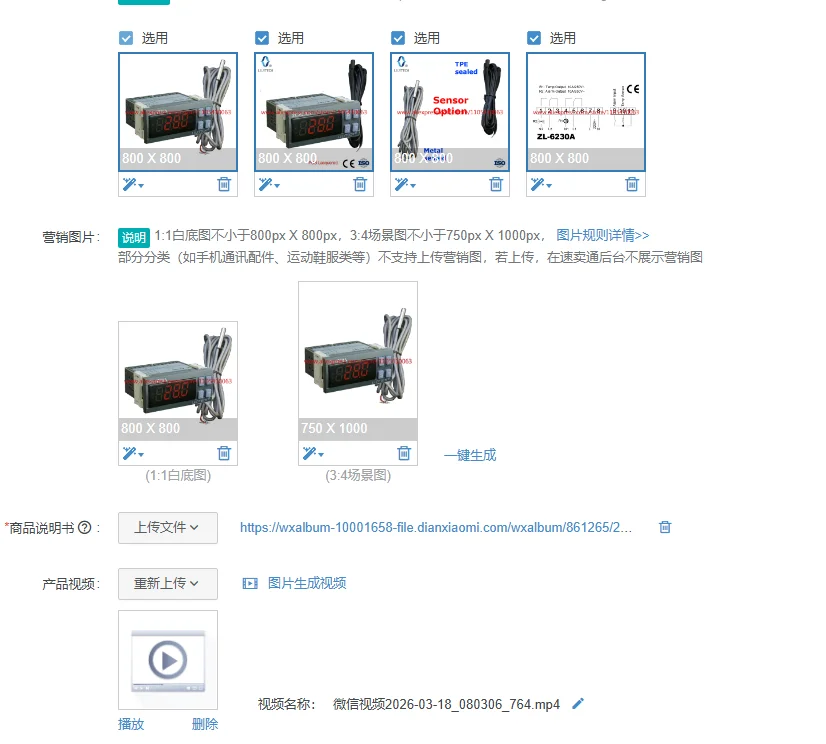Screen dimensions: 826x744
Task: Delete the 1:1白底图 marketing image
Action: coord(224,453)
